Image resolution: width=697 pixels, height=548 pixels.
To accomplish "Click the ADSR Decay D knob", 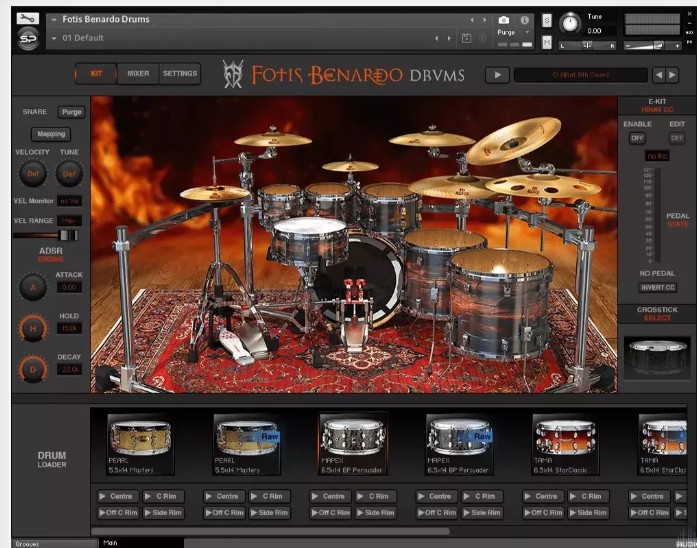I will 32,370.
